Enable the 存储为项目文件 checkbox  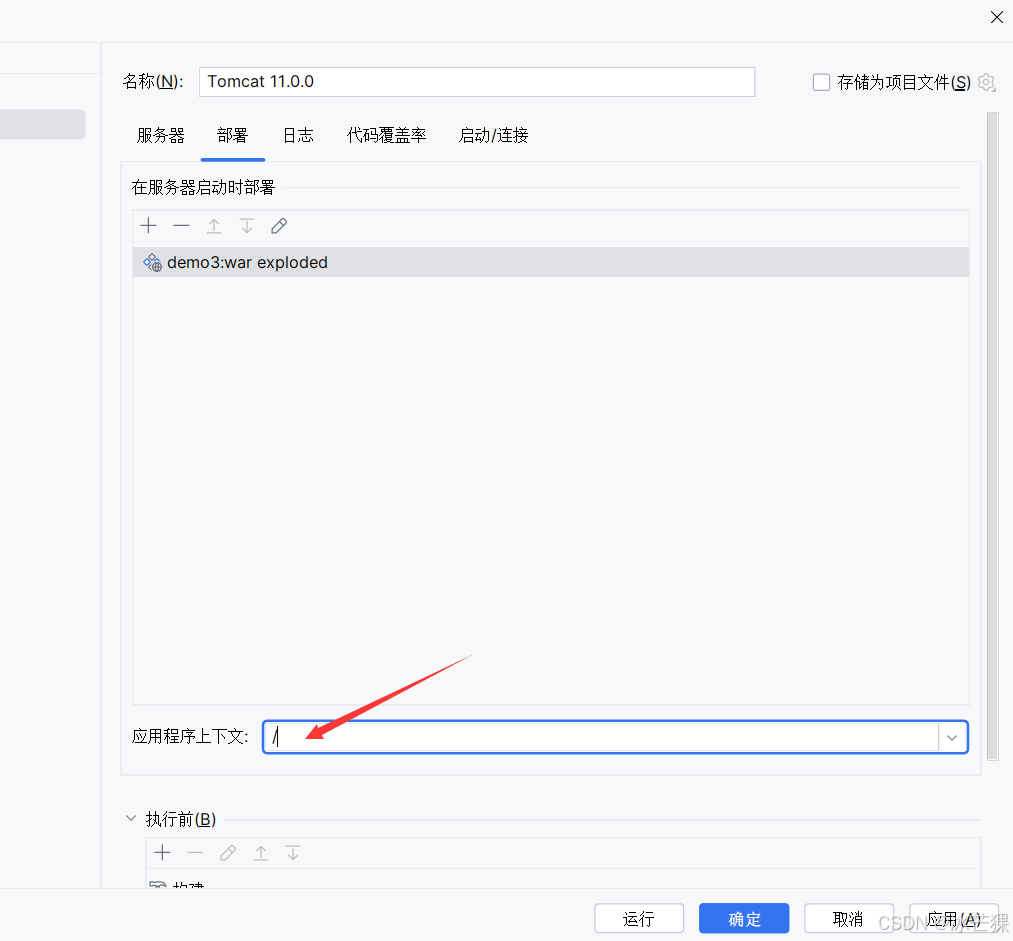coord(821,82)
